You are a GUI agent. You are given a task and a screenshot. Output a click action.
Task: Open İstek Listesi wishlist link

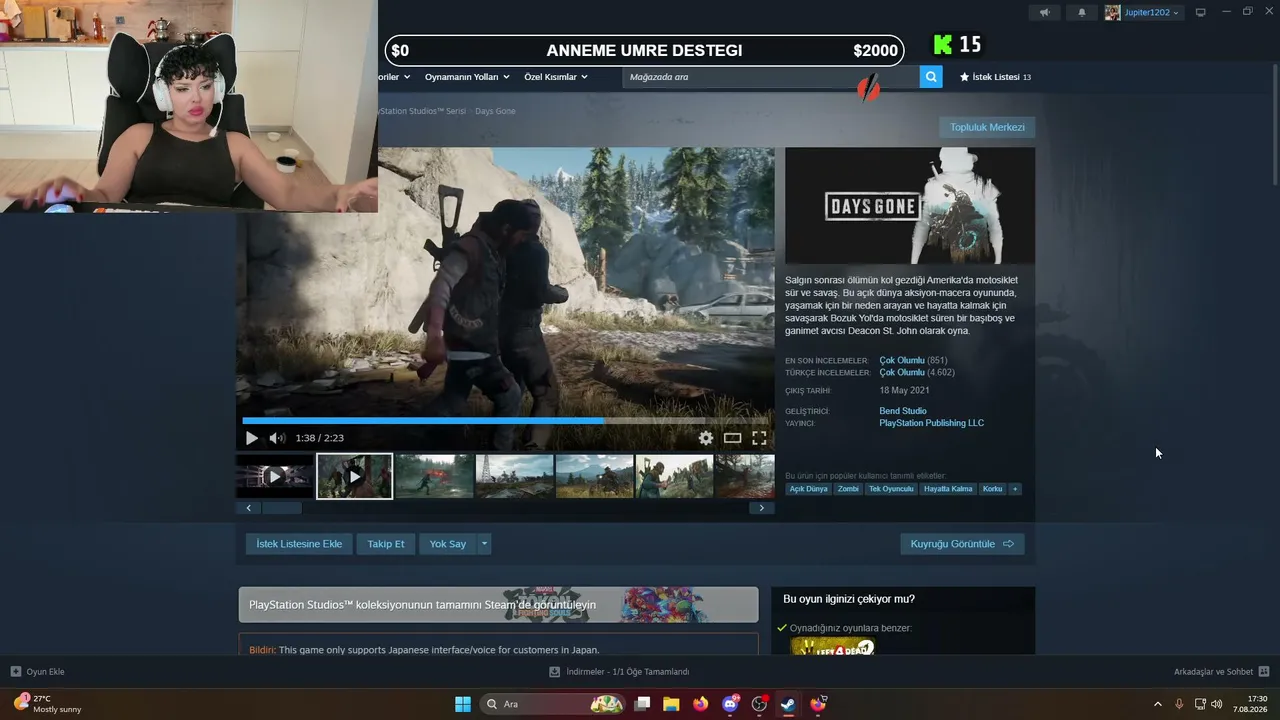(x=995, y=77)
